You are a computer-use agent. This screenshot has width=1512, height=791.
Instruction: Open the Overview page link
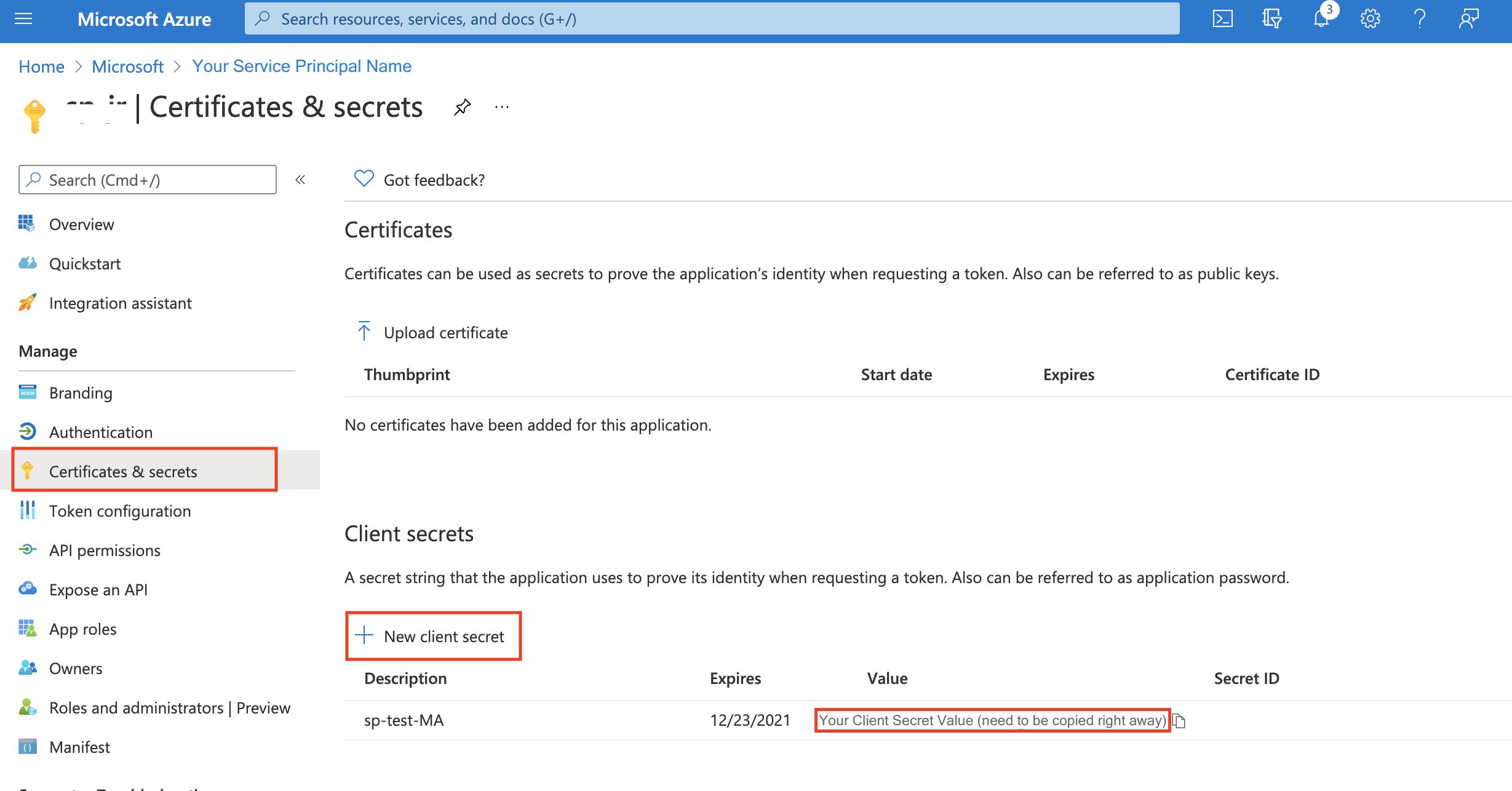click(x=81, y=223)
